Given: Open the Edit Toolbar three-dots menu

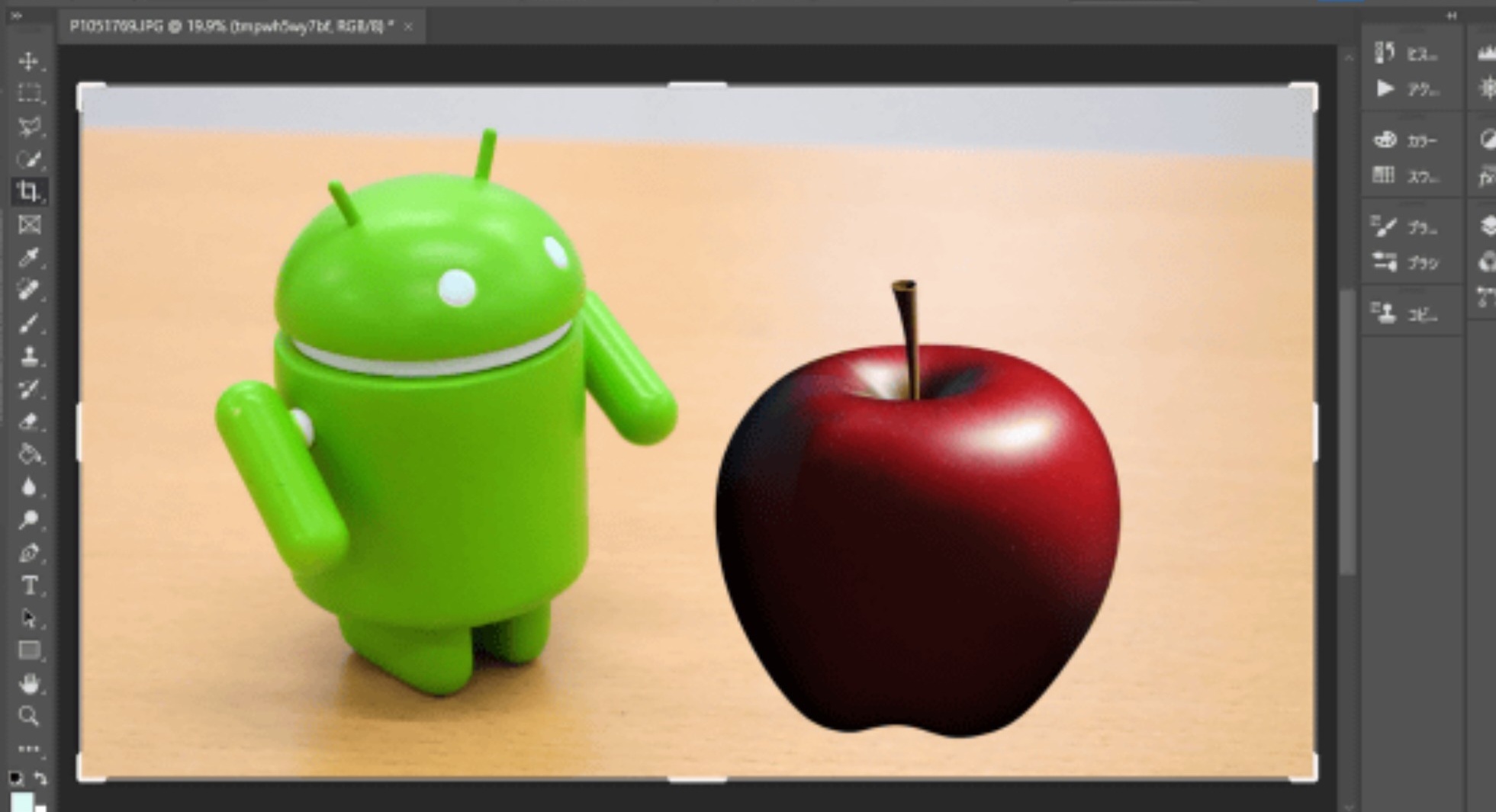Looking at the screenshot, I should 29,749.
